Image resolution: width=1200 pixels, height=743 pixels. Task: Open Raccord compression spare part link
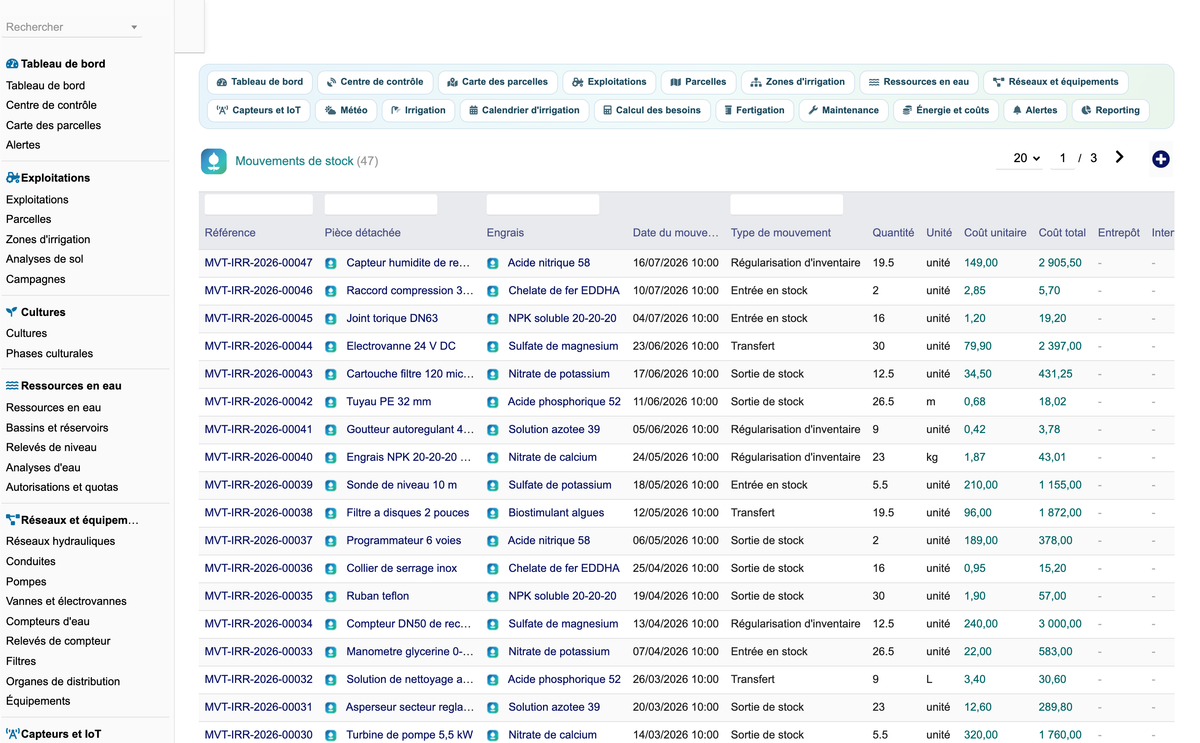click(x=410, y=291)
